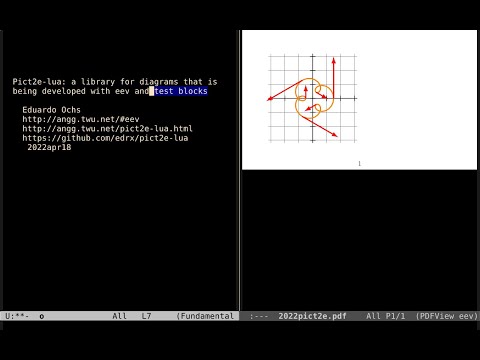Click the "2022pict2e.pdf" buffer name
The height and width of the screenshot is (360, 480).
pyautogui.click(x=312, y=316)
